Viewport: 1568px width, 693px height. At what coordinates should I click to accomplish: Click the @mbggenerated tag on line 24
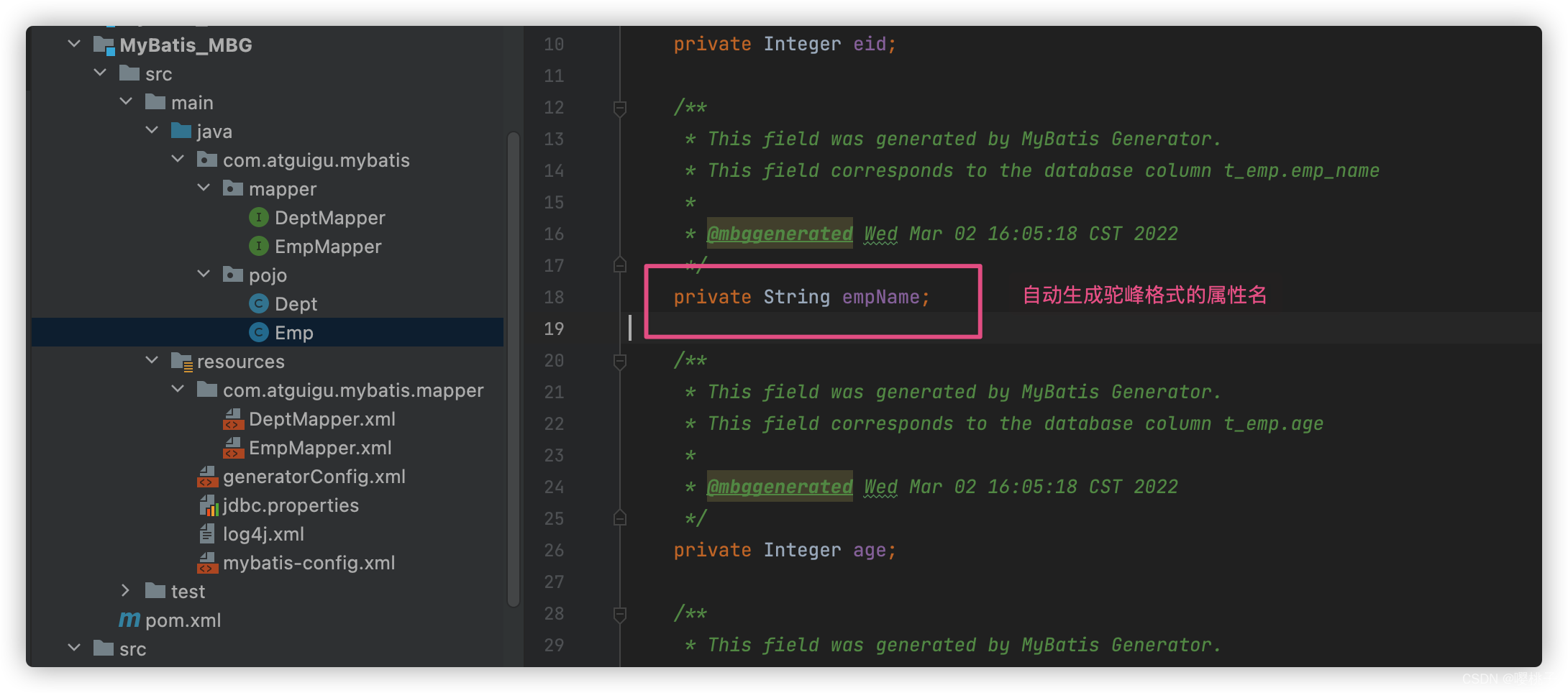[x=780, y=487]
